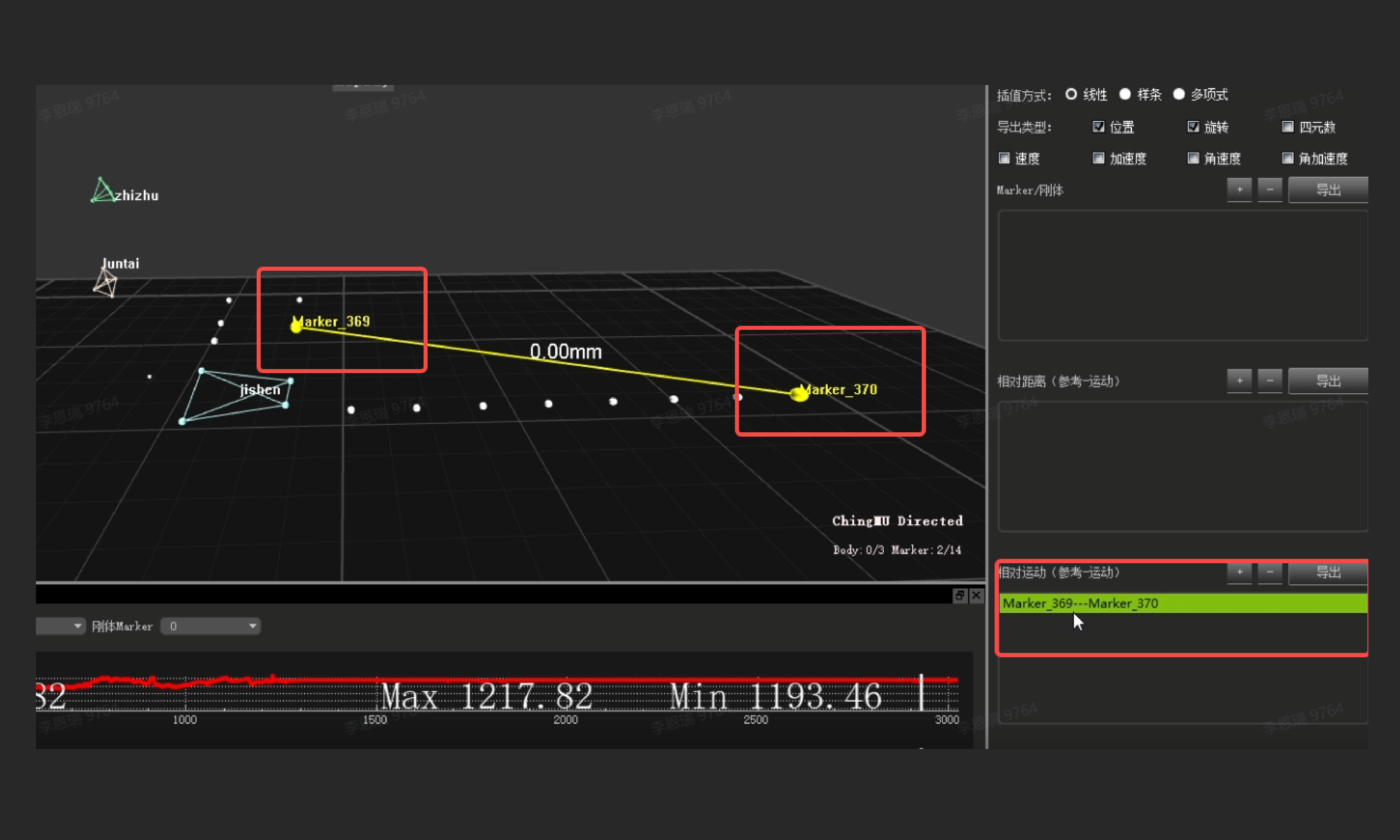The width and height of the screenshot is (1400, 840).
Task: Expand the dropdown left of 刚体Marker label
Action: (77, 626)
